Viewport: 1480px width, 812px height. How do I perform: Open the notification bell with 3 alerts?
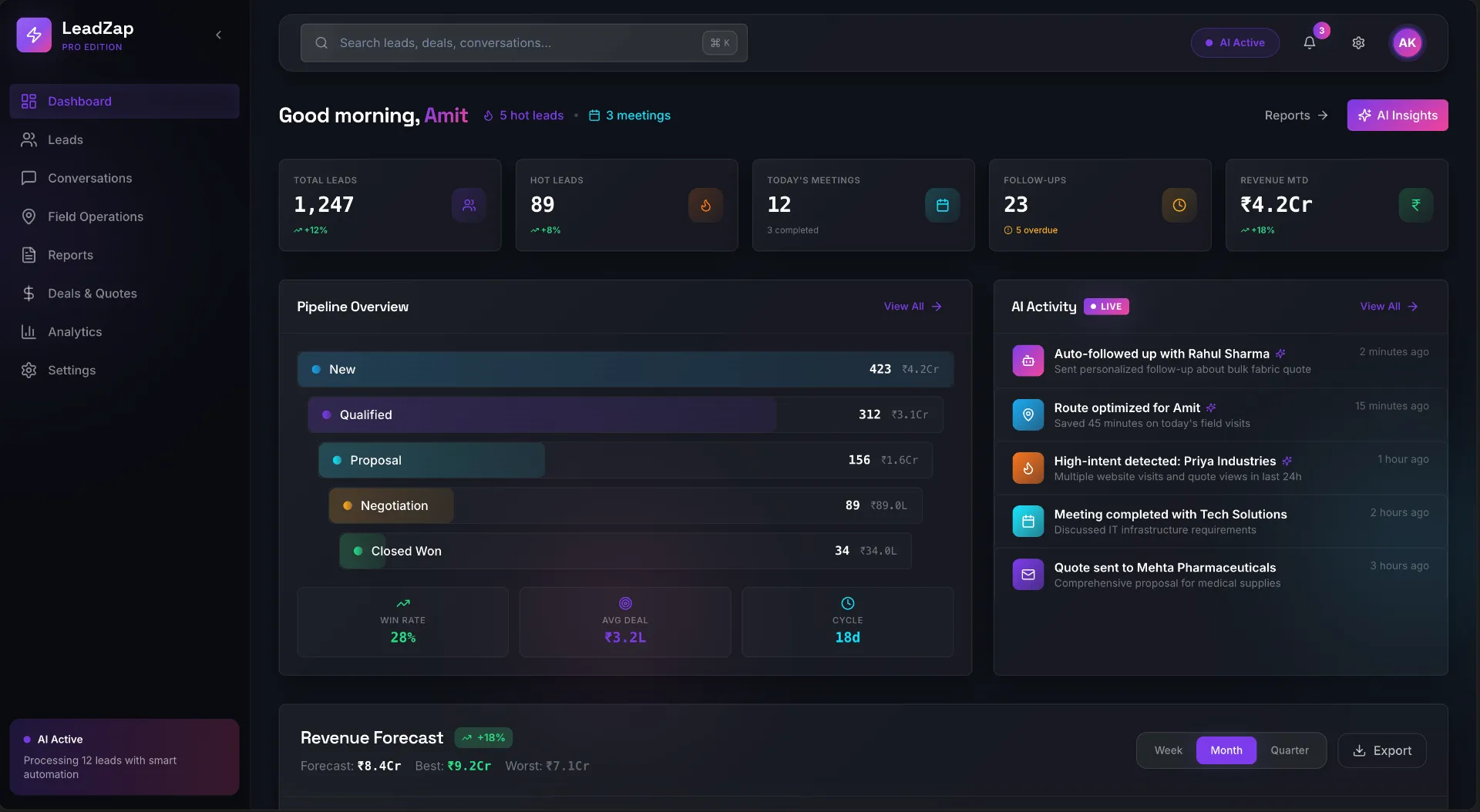pyautogui.click(x=1310, y=42)
